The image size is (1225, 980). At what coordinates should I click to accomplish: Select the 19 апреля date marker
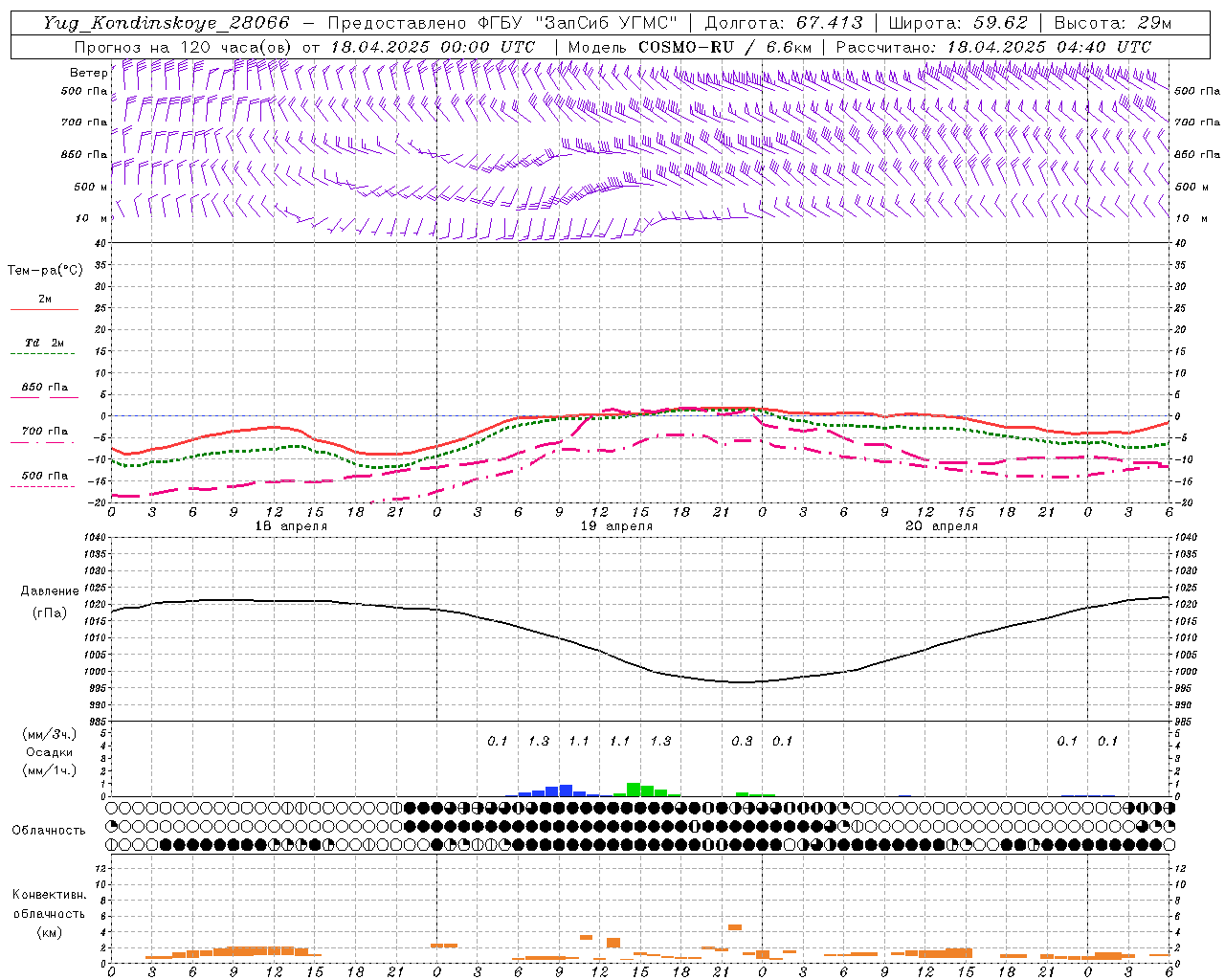coord(616,526)
